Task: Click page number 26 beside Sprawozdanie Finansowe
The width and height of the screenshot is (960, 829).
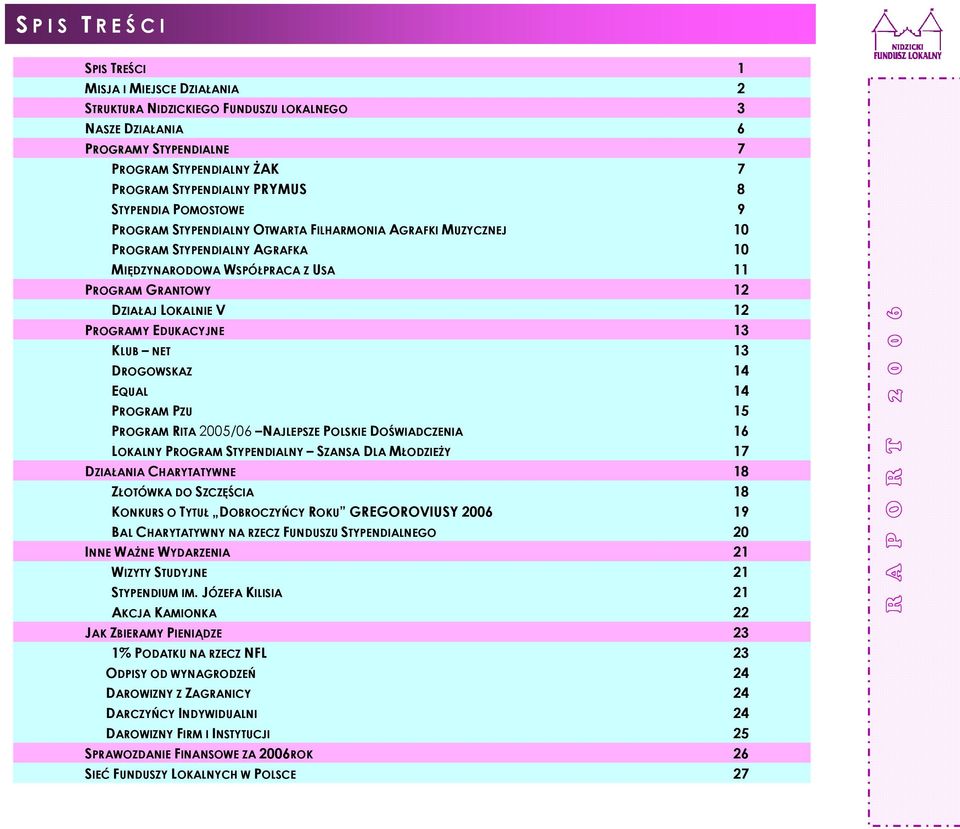Action: point(741,754)
